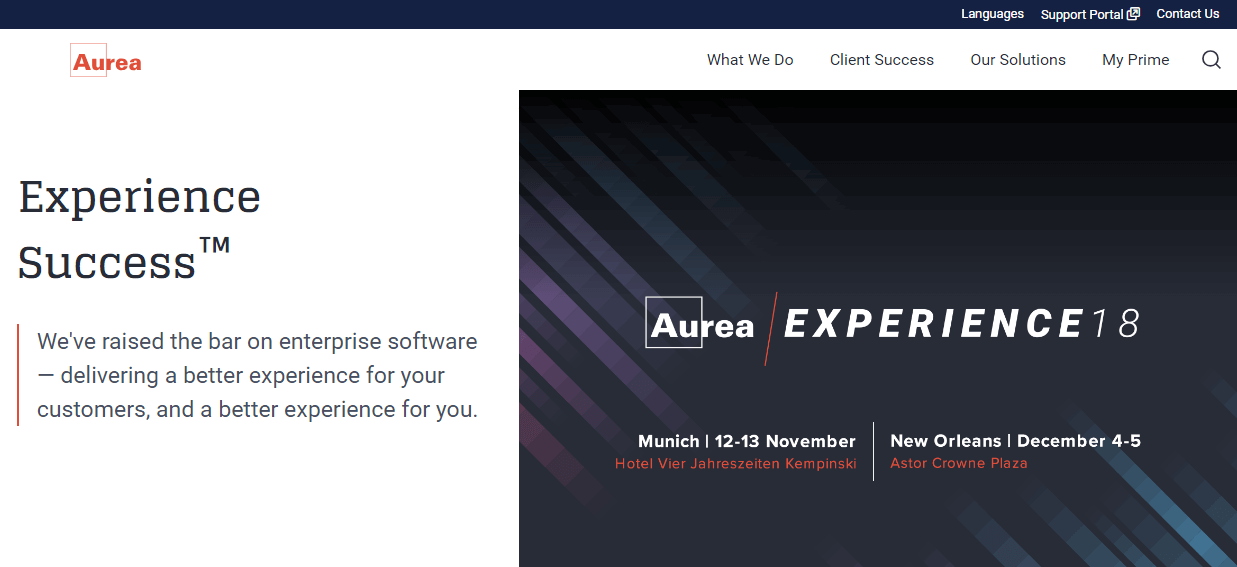Click the Experience Success heading
This screenshot has height=567, width=1237.
click(139, 228)
